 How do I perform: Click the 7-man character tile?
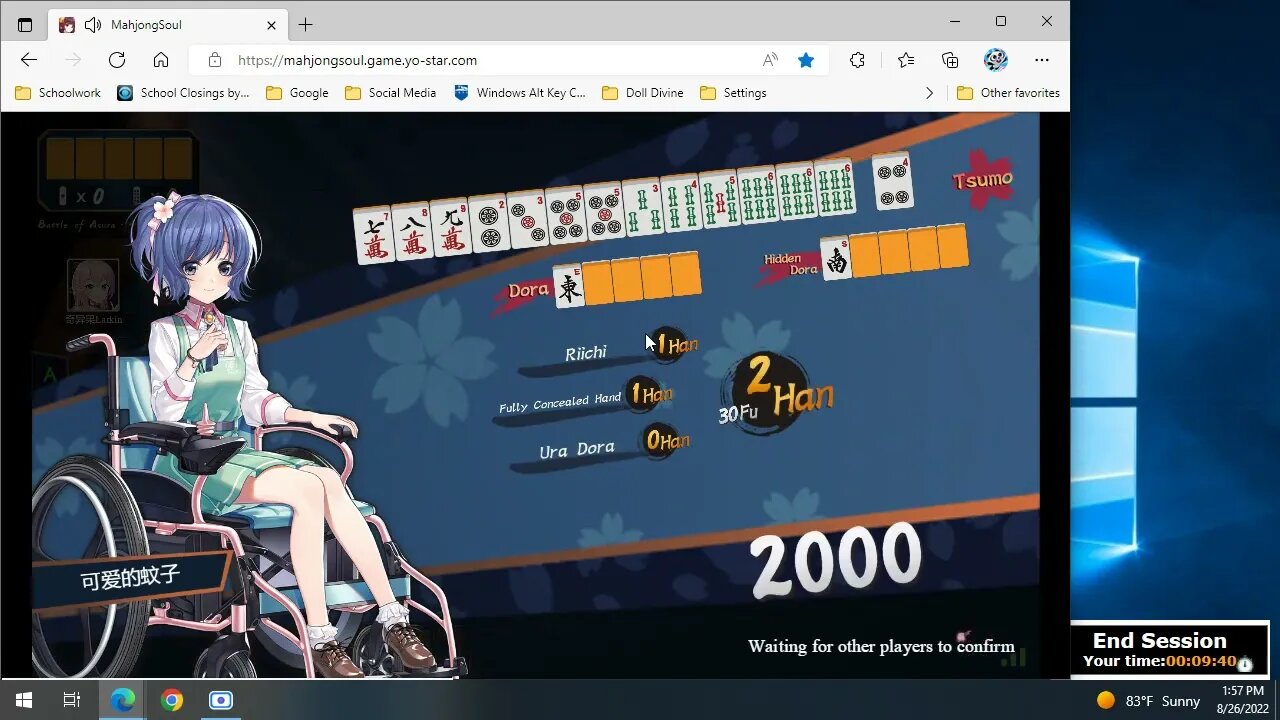(374, 236)
